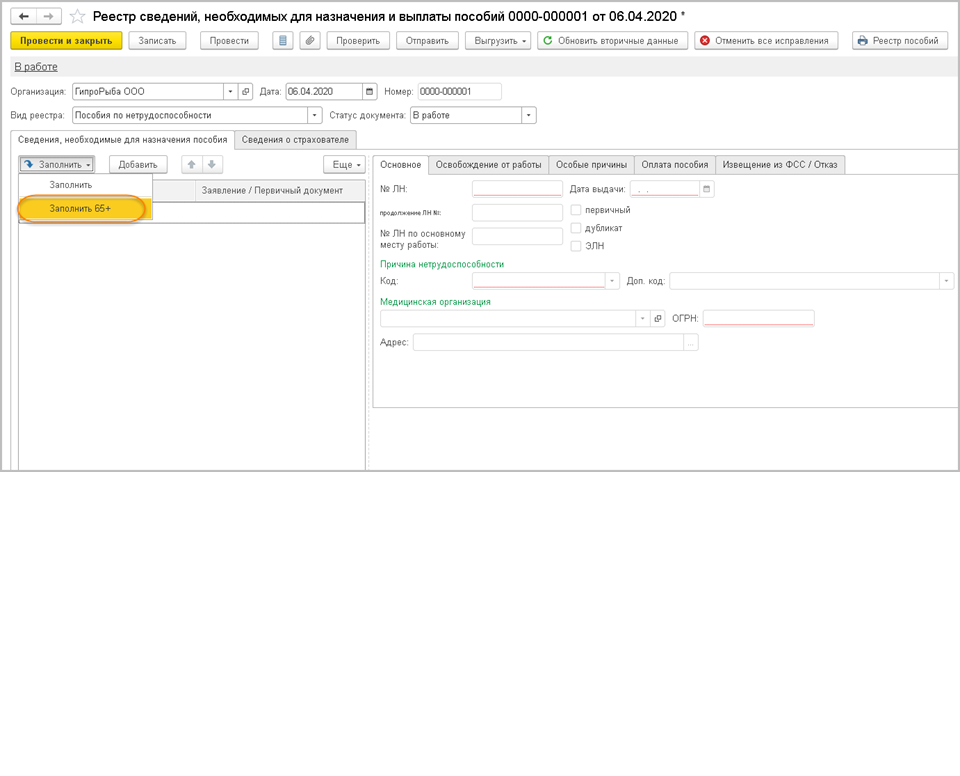
Task: Select Заполнить 65+ menu item
Action: [81, 208]
